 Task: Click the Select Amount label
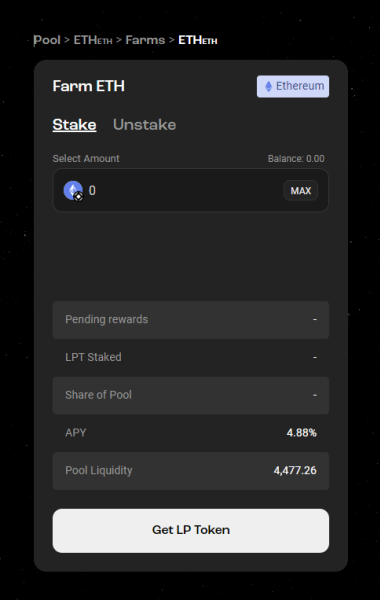click(86, 158)
